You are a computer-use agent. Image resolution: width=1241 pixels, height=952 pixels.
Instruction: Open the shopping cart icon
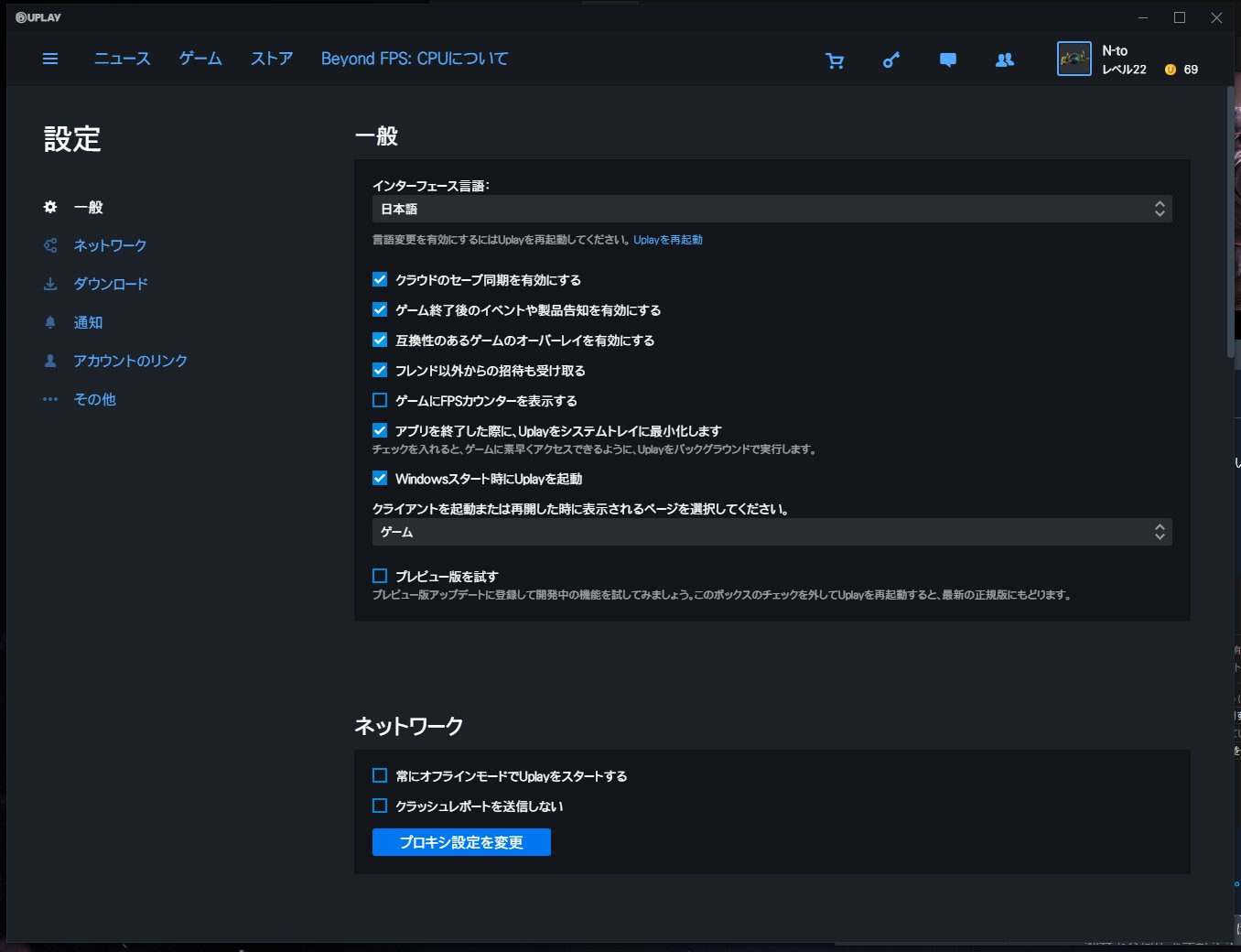[835, 60]
